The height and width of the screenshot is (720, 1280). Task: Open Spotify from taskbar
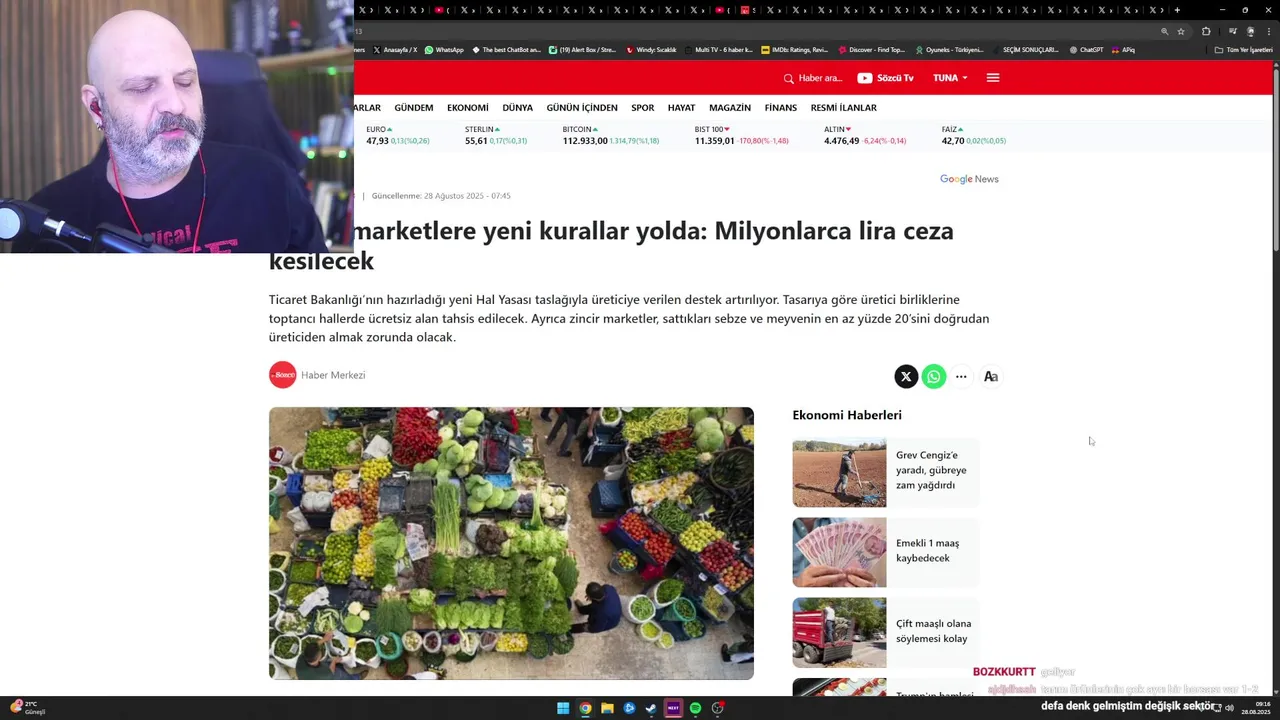pos(695,709)
